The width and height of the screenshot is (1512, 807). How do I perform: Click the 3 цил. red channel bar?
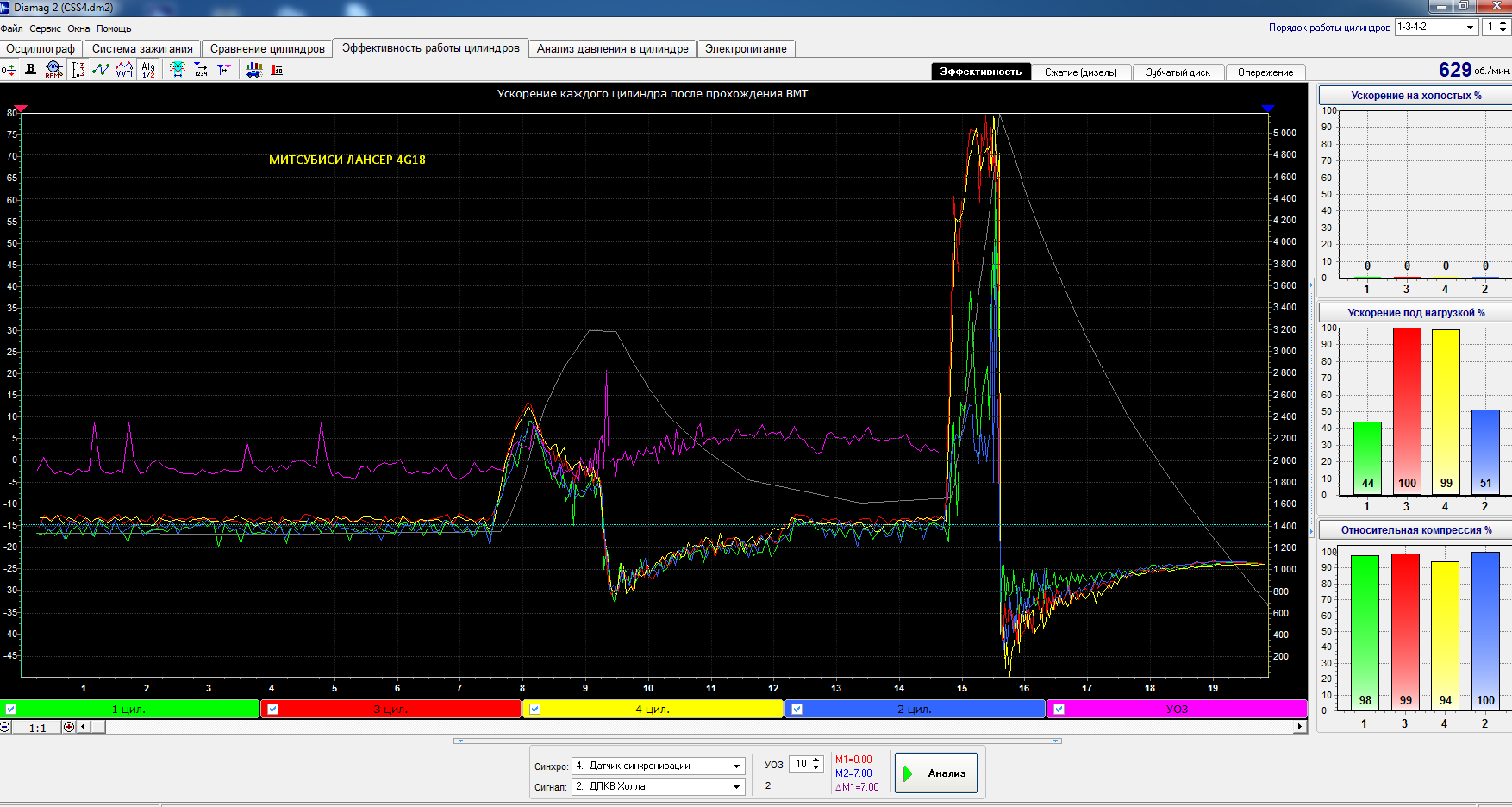tap(391, 709)
